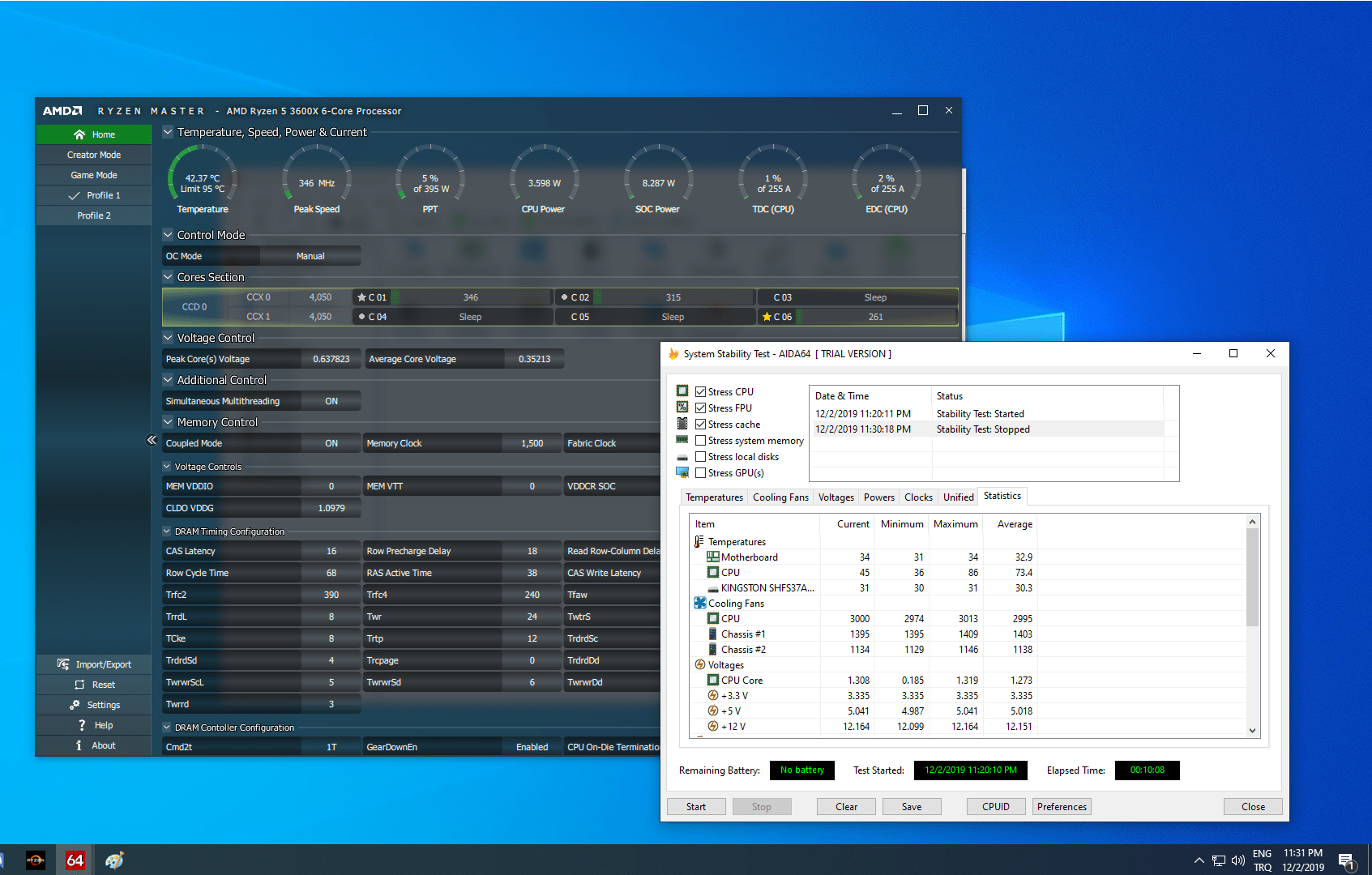The image size is (1372, 875).
Task: Click the CPUID button
Action: pyautogui.click(x=996, y=807)
